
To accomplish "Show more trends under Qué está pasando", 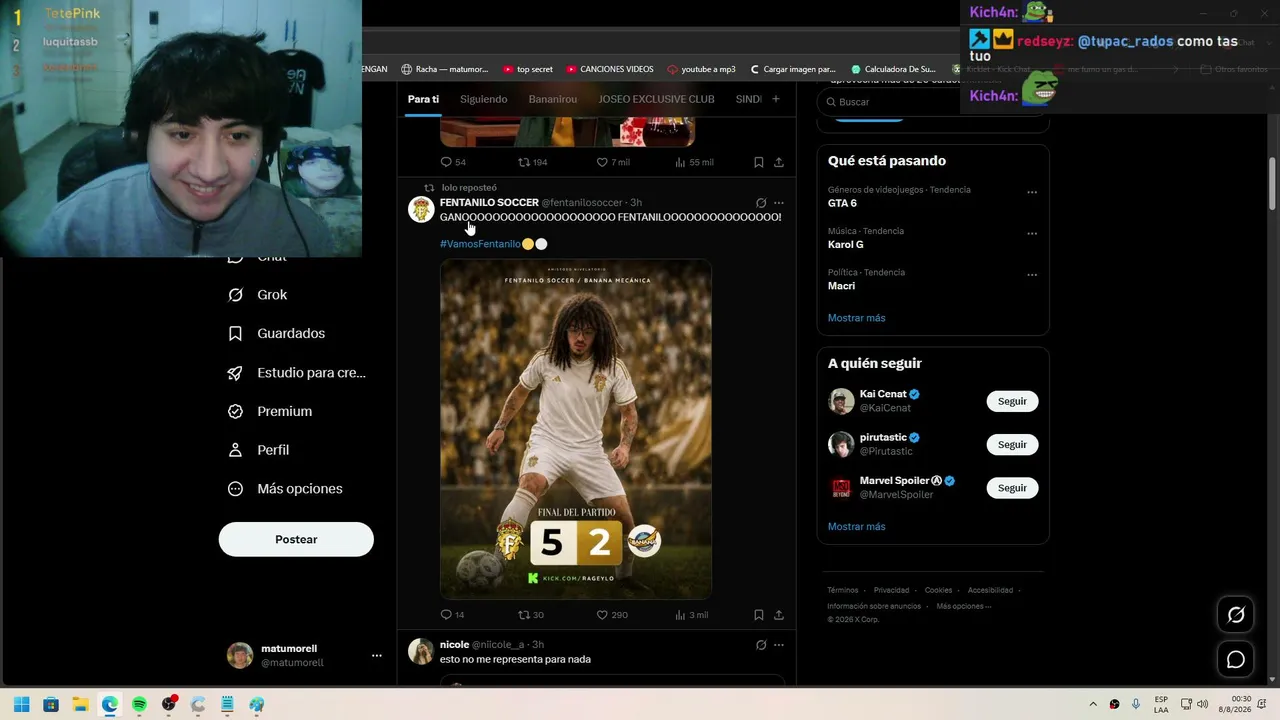I will tap(856, 318).
